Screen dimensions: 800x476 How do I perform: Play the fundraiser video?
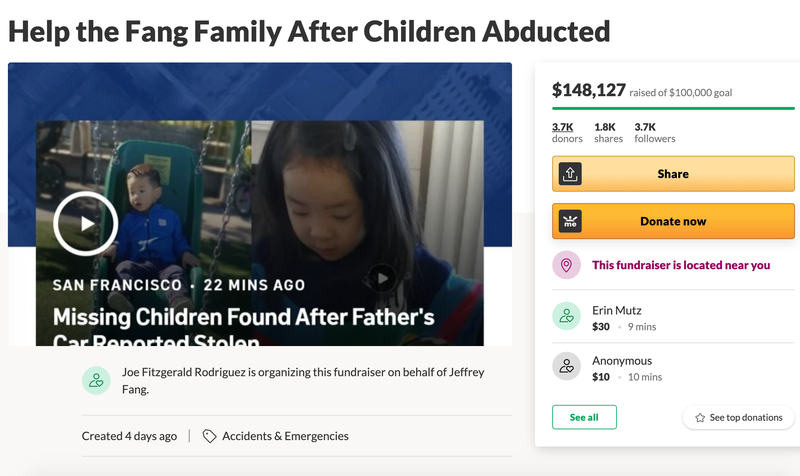86,223
